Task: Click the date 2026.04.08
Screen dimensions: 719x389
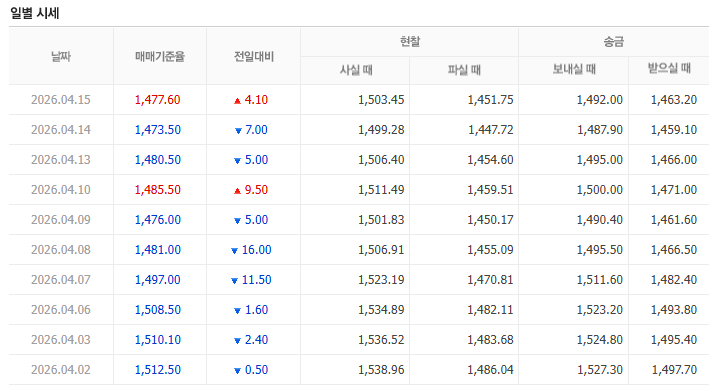Action: point(61,250)
